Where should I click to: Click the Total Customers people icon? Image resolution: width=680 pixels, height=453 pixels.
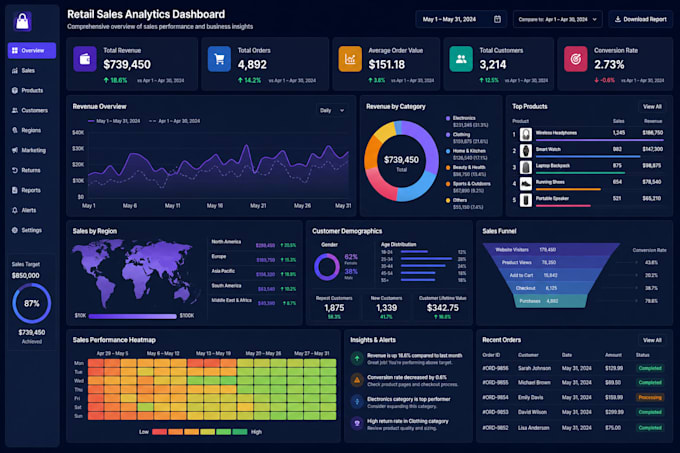[461, 59]
